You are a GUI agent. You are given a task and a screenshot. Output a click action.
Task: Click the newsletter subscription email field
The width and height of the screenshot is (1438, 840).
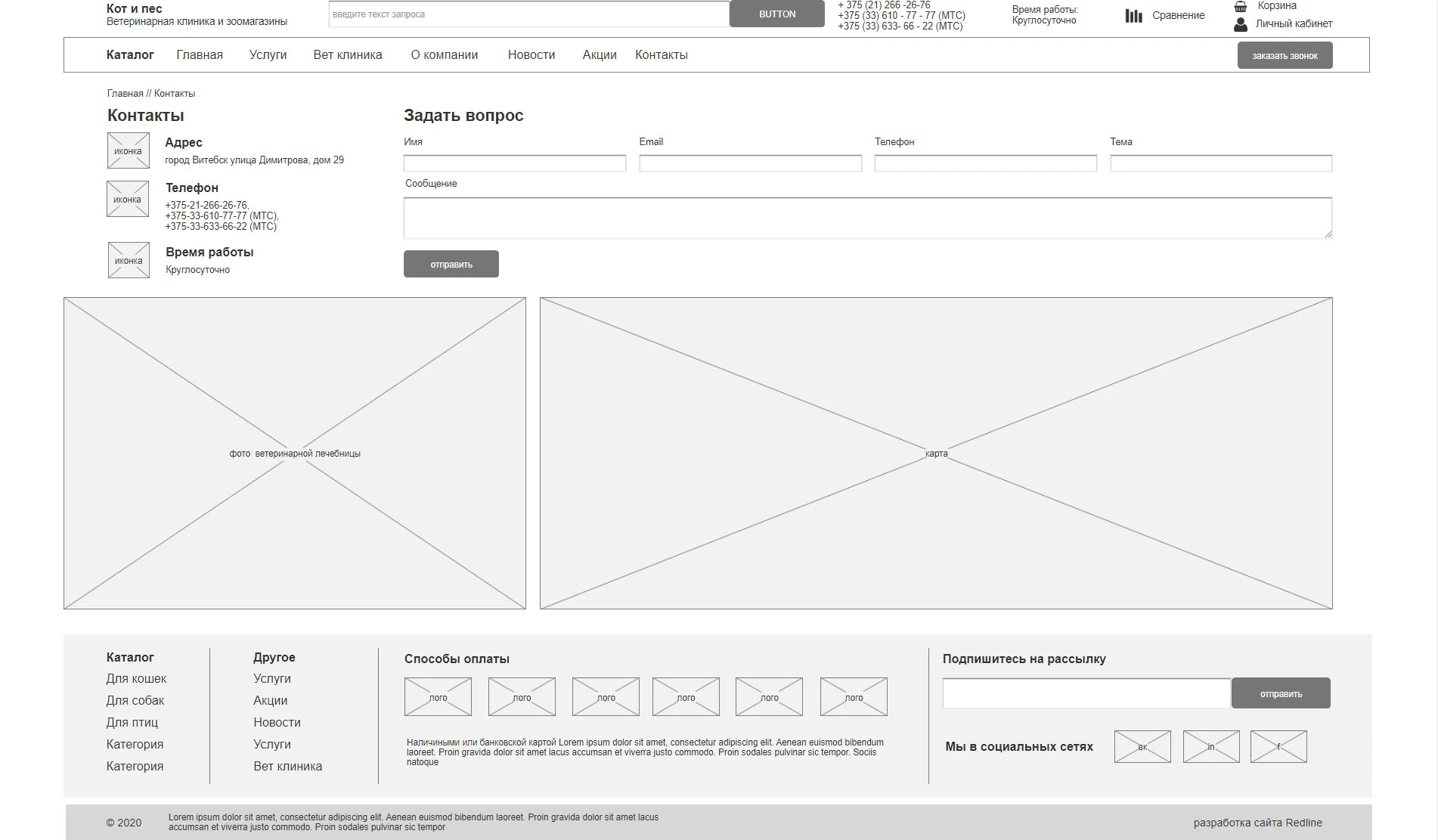click(1087, 693)
